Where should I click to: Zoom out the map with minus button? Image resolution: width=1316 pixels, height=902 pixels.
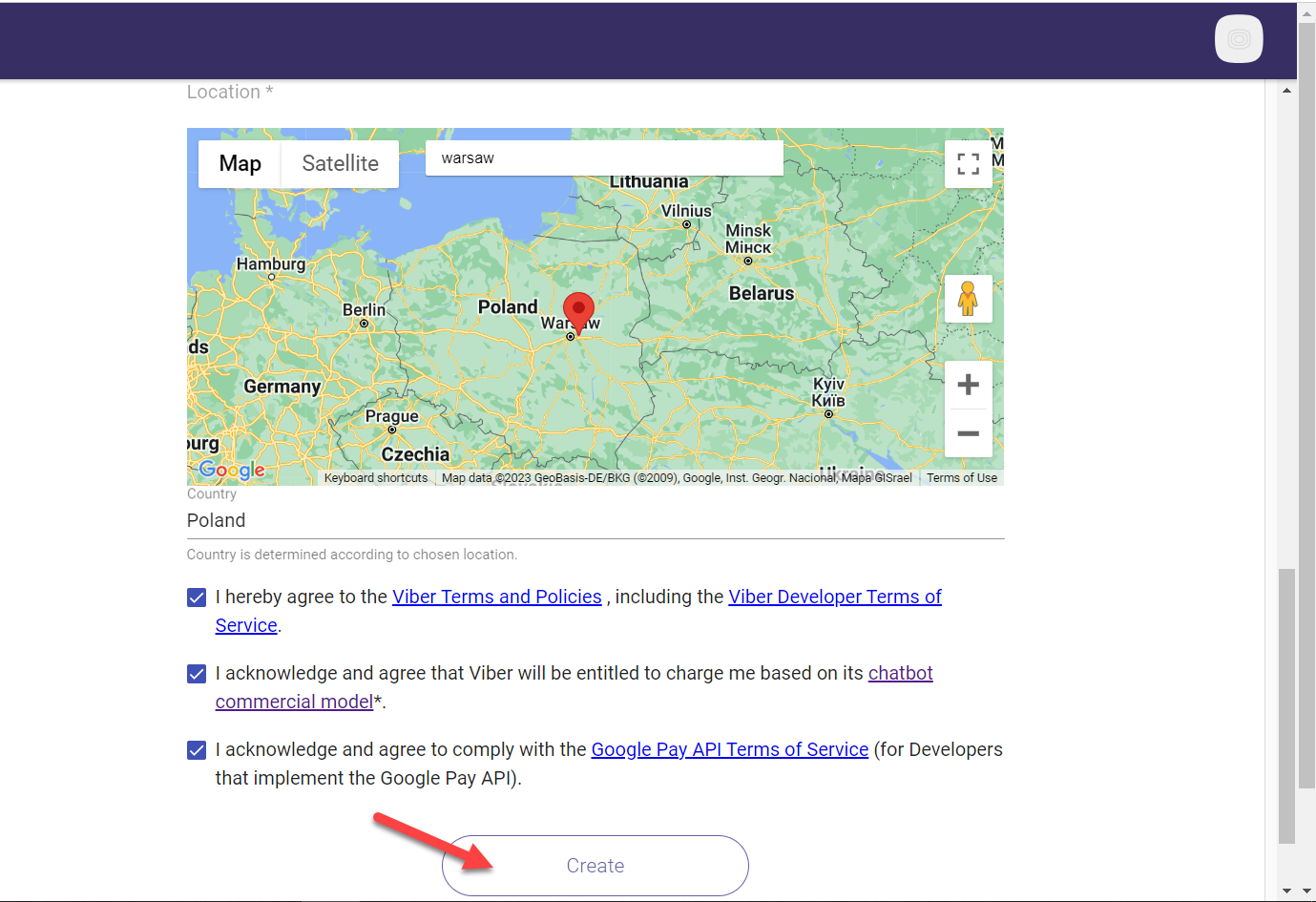[968, 433]
